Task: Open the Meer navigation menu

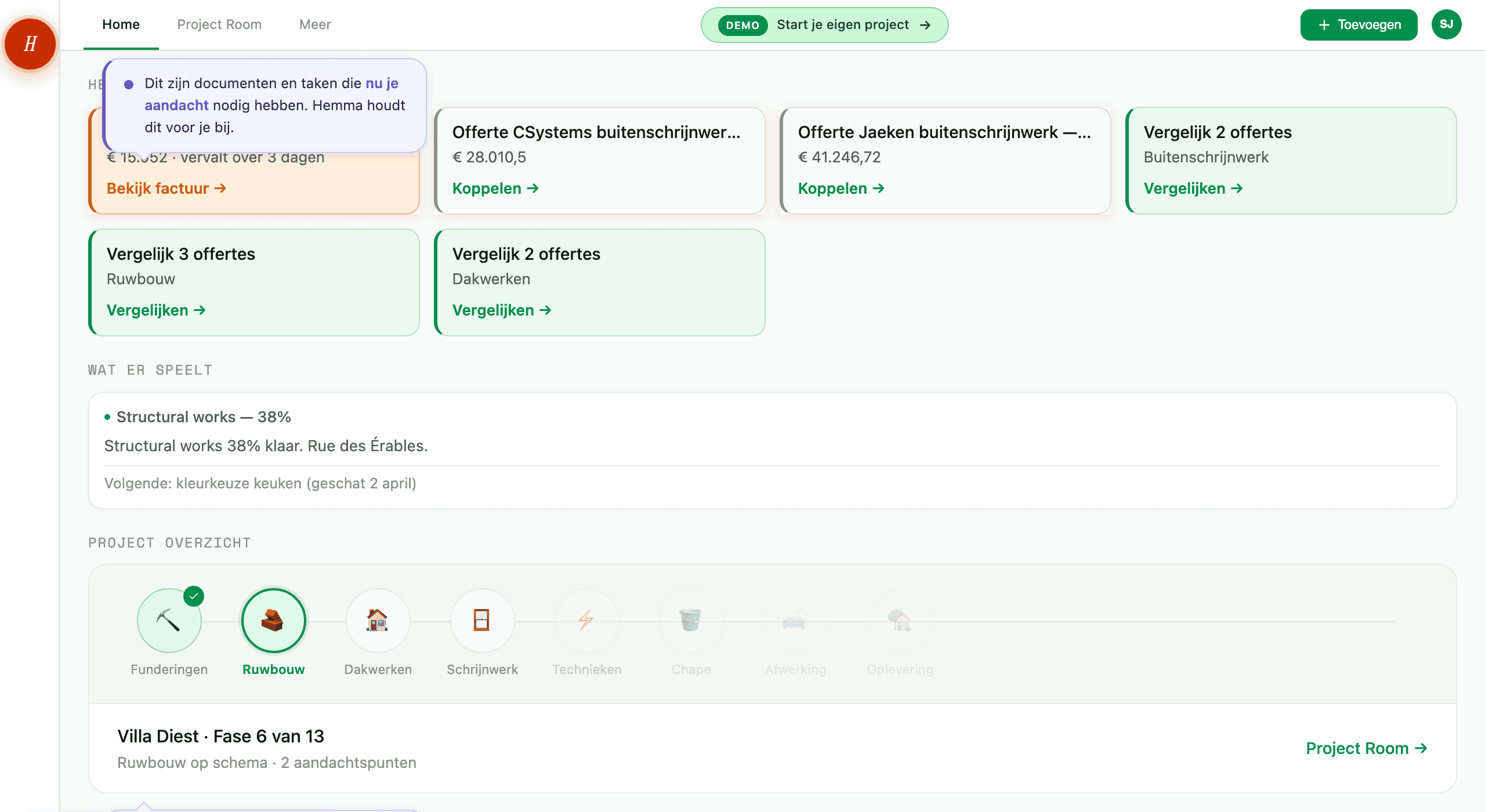Action: 315,25
